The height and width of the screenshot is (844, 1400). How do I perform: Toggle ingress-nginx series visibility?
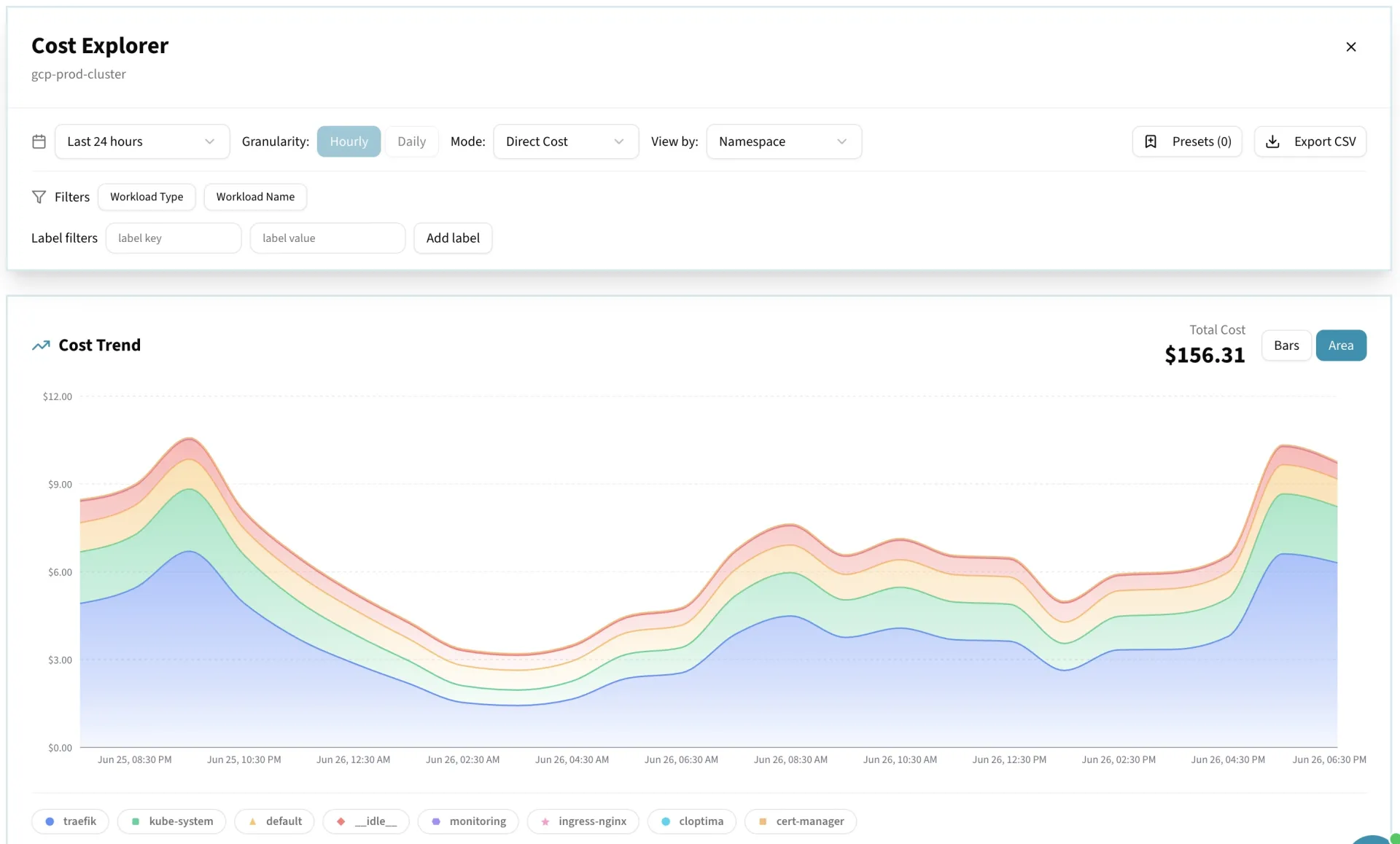[x=583, y=821]
